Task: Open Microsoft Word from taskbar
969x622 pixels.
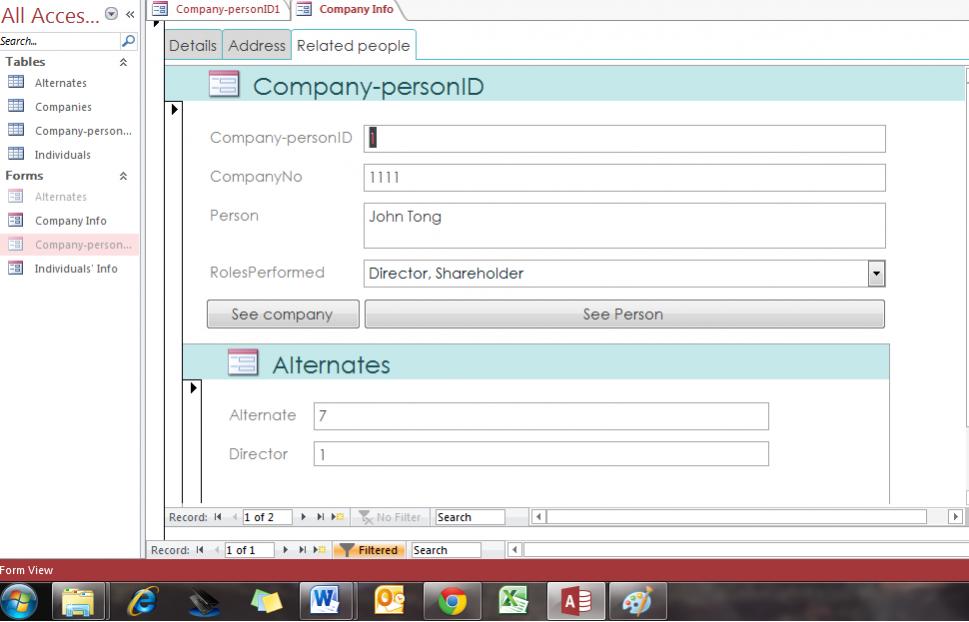Action: coord(325,602)
